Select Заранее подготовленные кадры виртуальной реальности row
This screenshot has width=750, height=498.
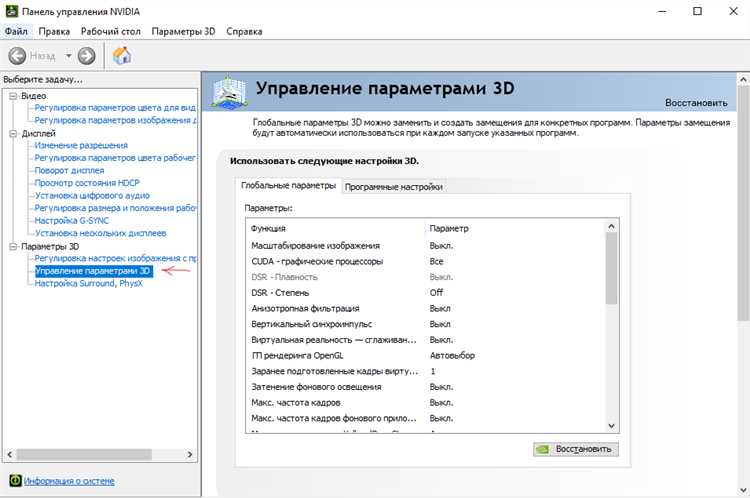[x=426, y=371]
